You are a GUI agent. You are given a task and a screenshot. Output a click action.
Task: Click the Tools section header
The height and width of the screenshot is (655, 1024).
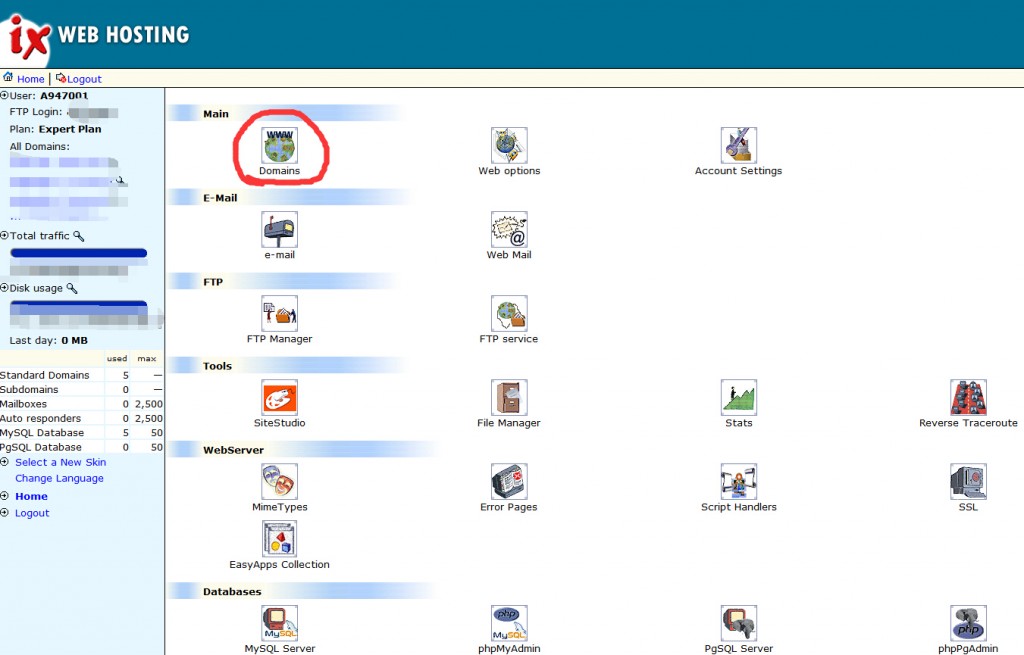point(217,366)
